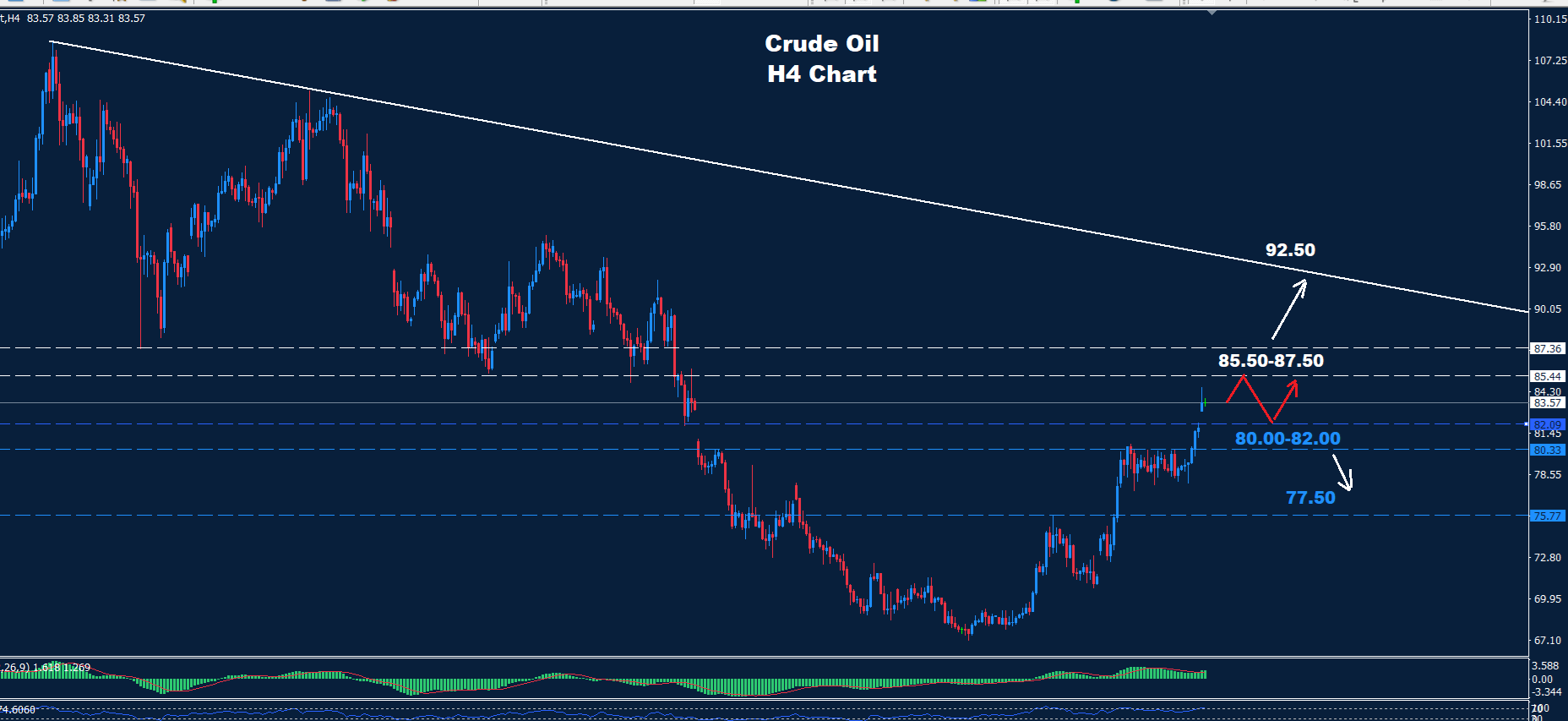Click the 67.10 value on the price axis
This screenshot has height=721, width=1568.
click(1548, 641)
